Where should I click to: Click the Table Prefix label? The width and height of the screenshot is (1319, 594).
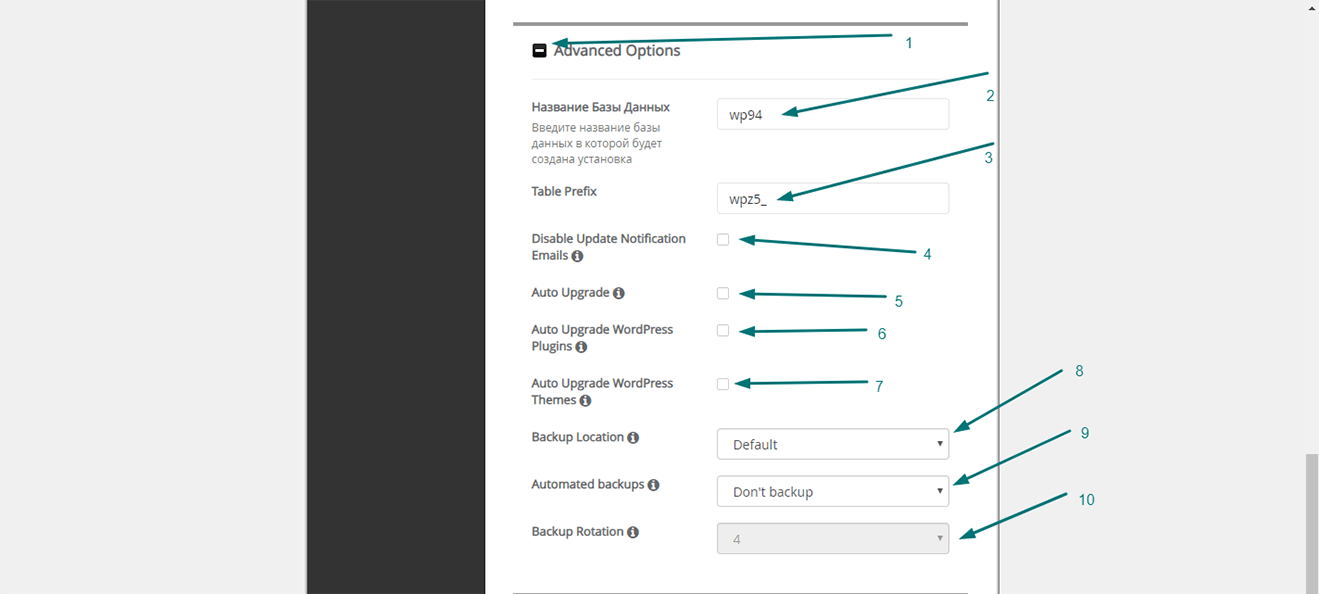(x=564, y=190)
